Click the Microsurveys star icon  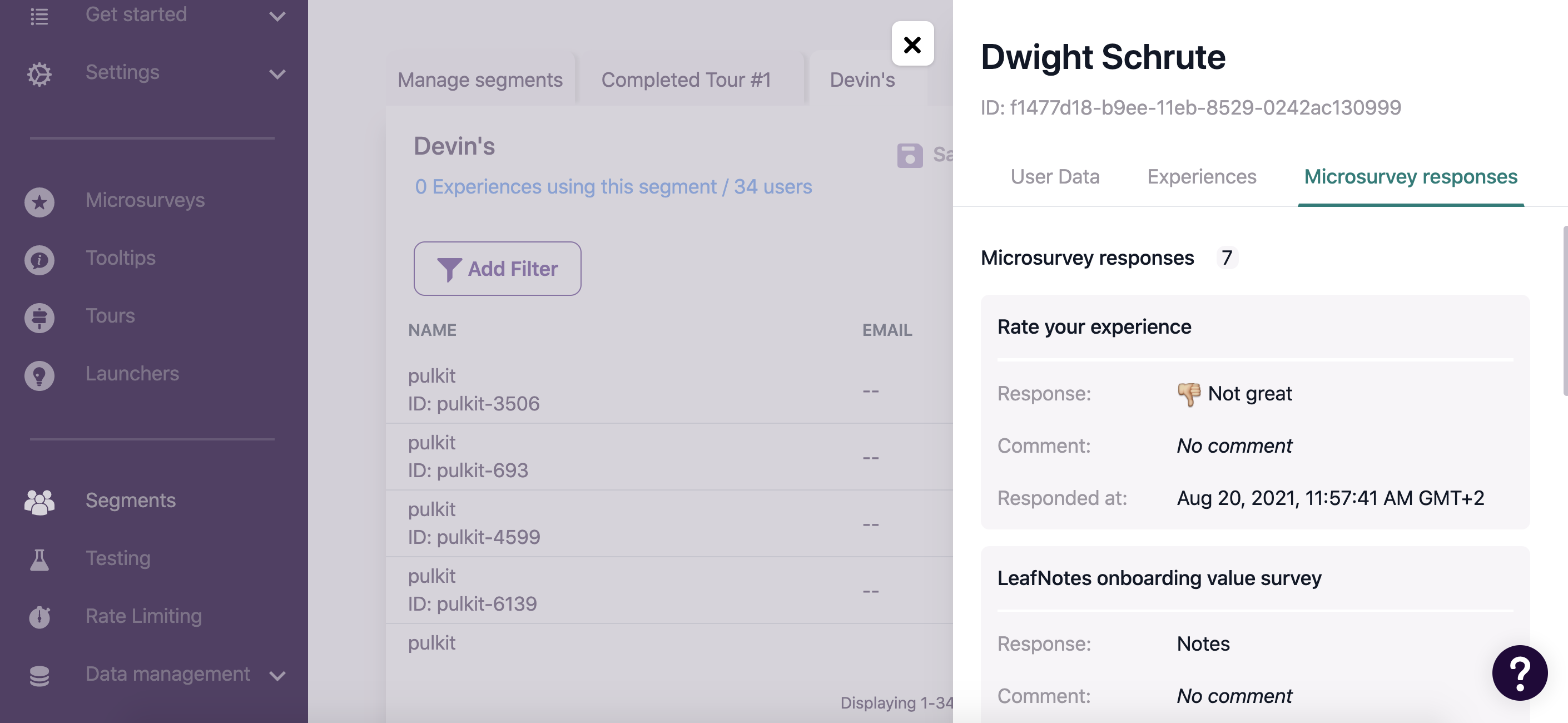point(39,201)
